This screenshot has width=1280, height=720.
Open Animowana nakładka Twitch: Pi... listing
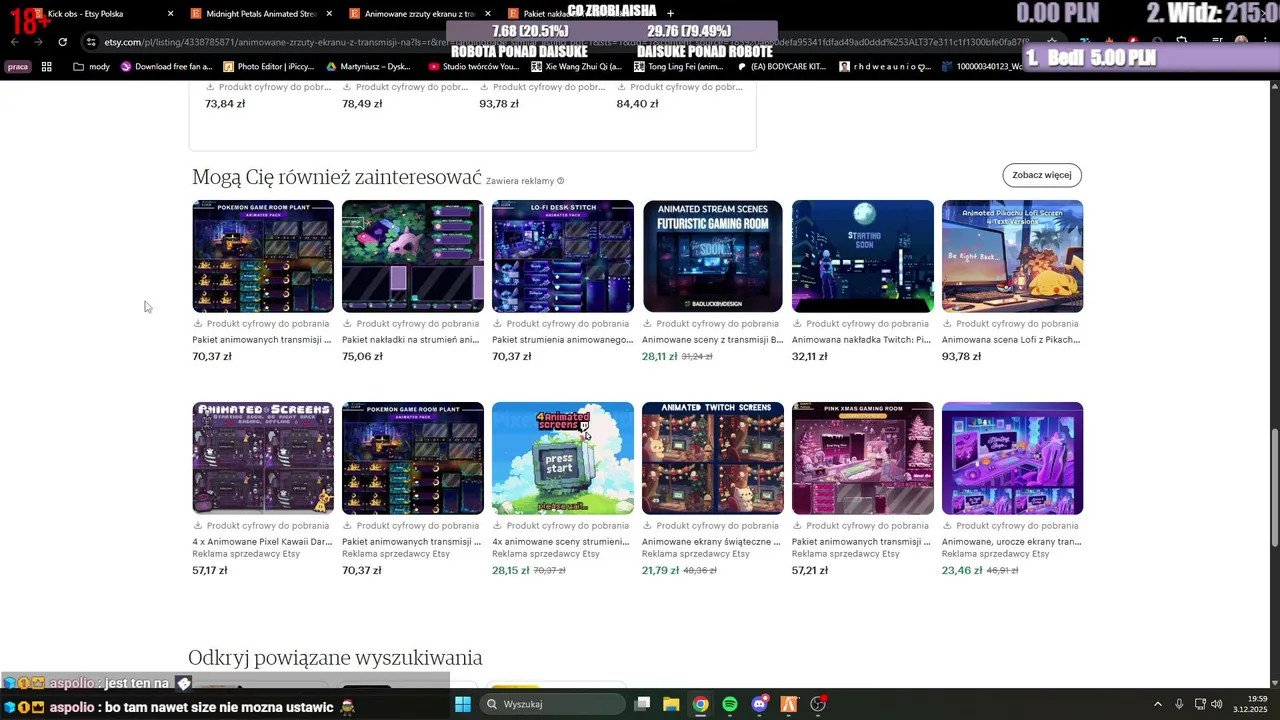(861, 340)
